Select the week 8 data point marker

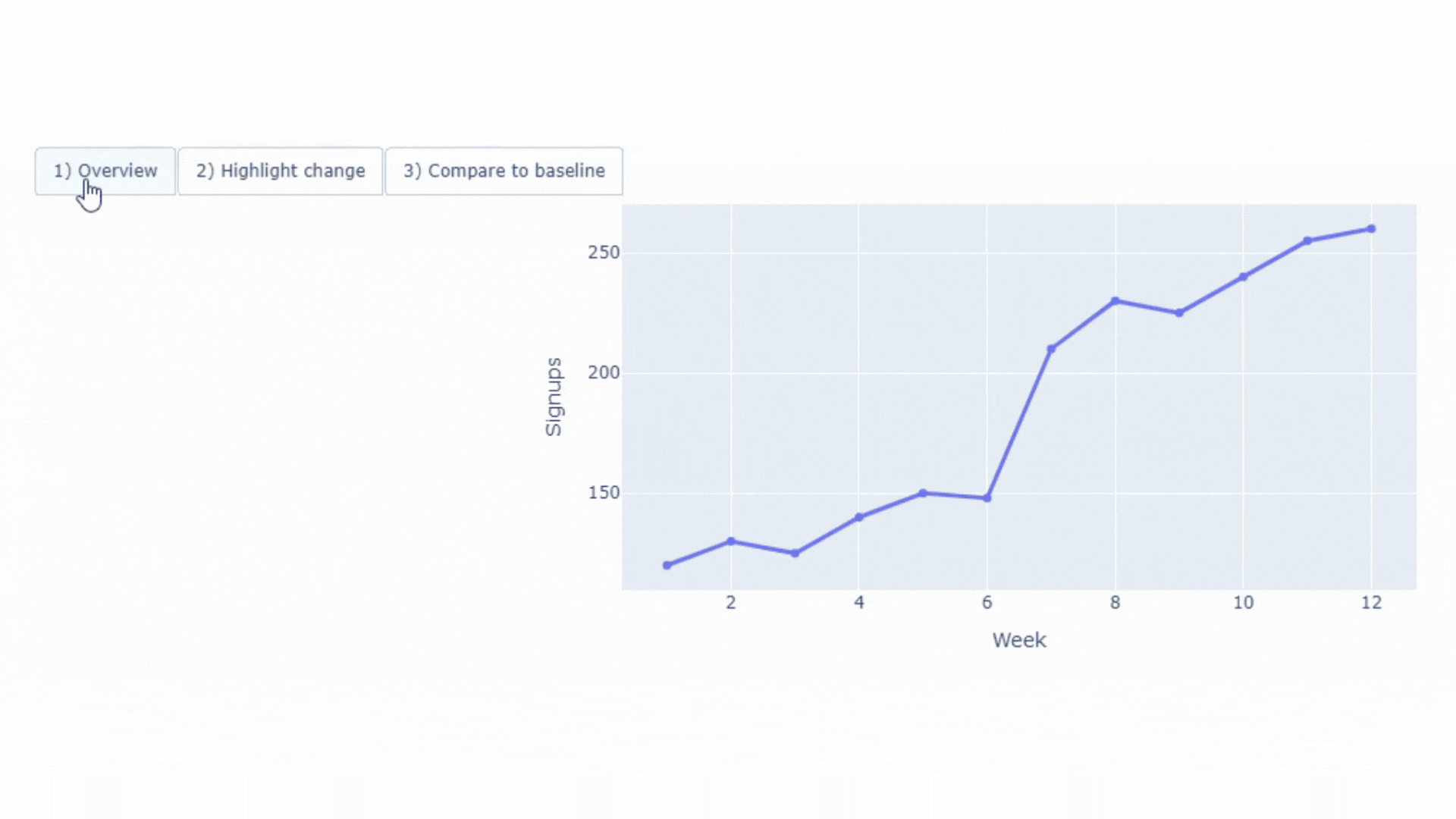(1116, 301)
